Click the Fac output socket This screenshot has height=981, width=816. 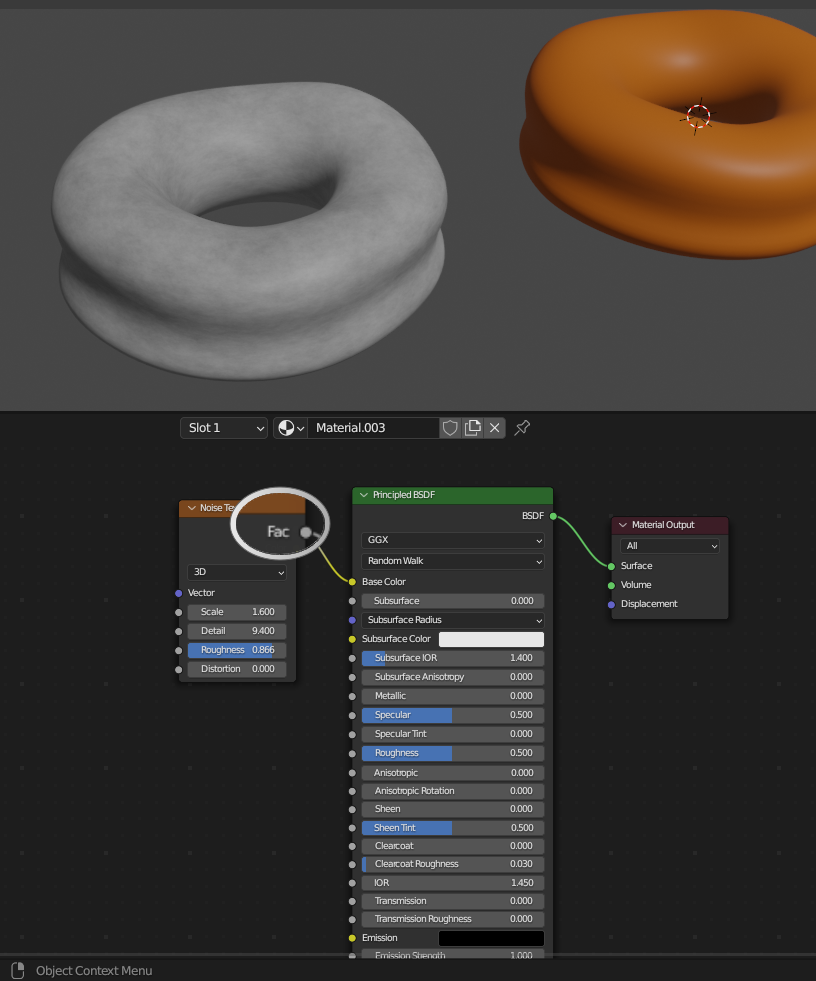click(306, 532)
